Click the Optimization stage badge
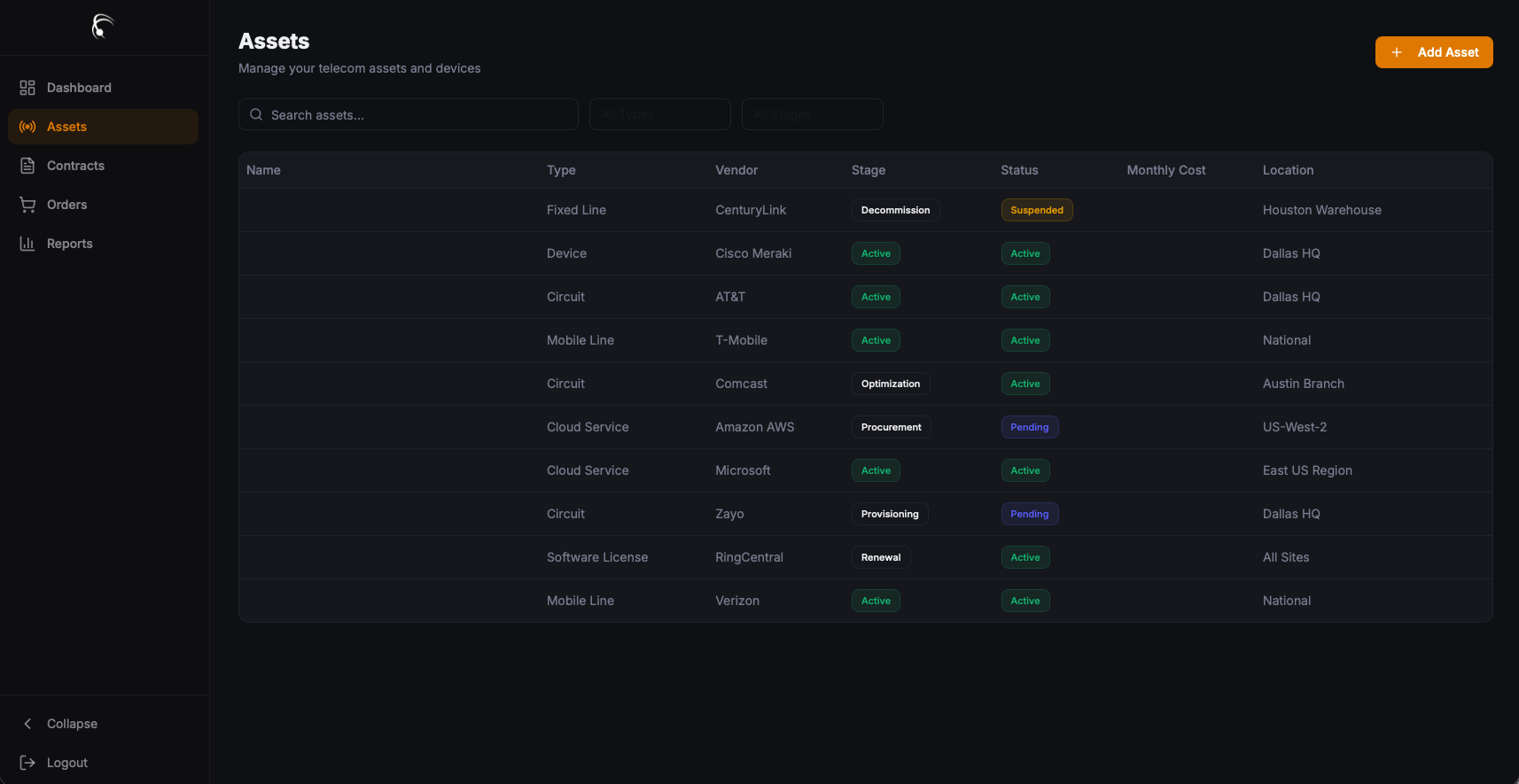Viewport: 1519px width, 784px height. pos(891,384)
